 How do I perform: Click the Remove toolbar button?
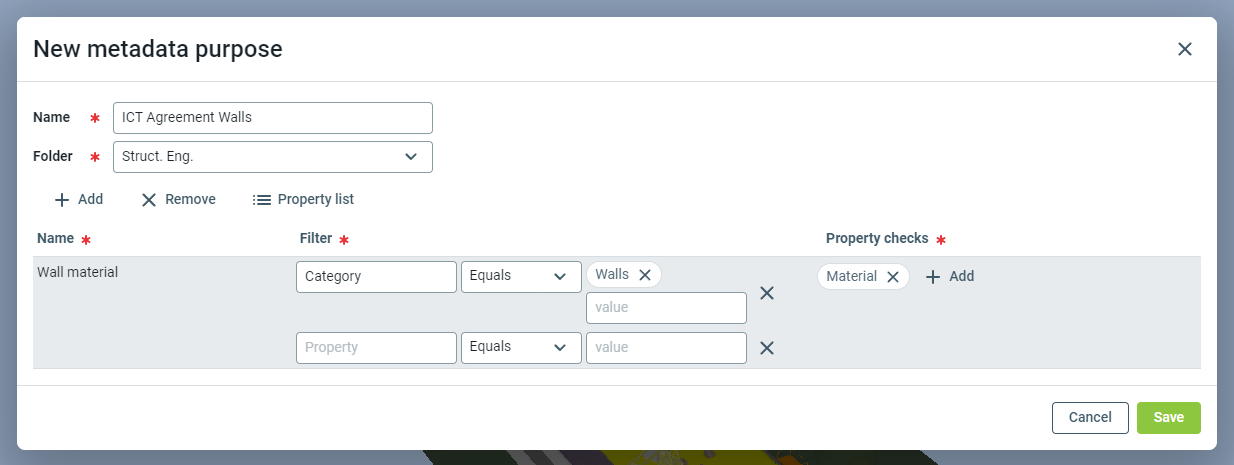tap(178, 199)
